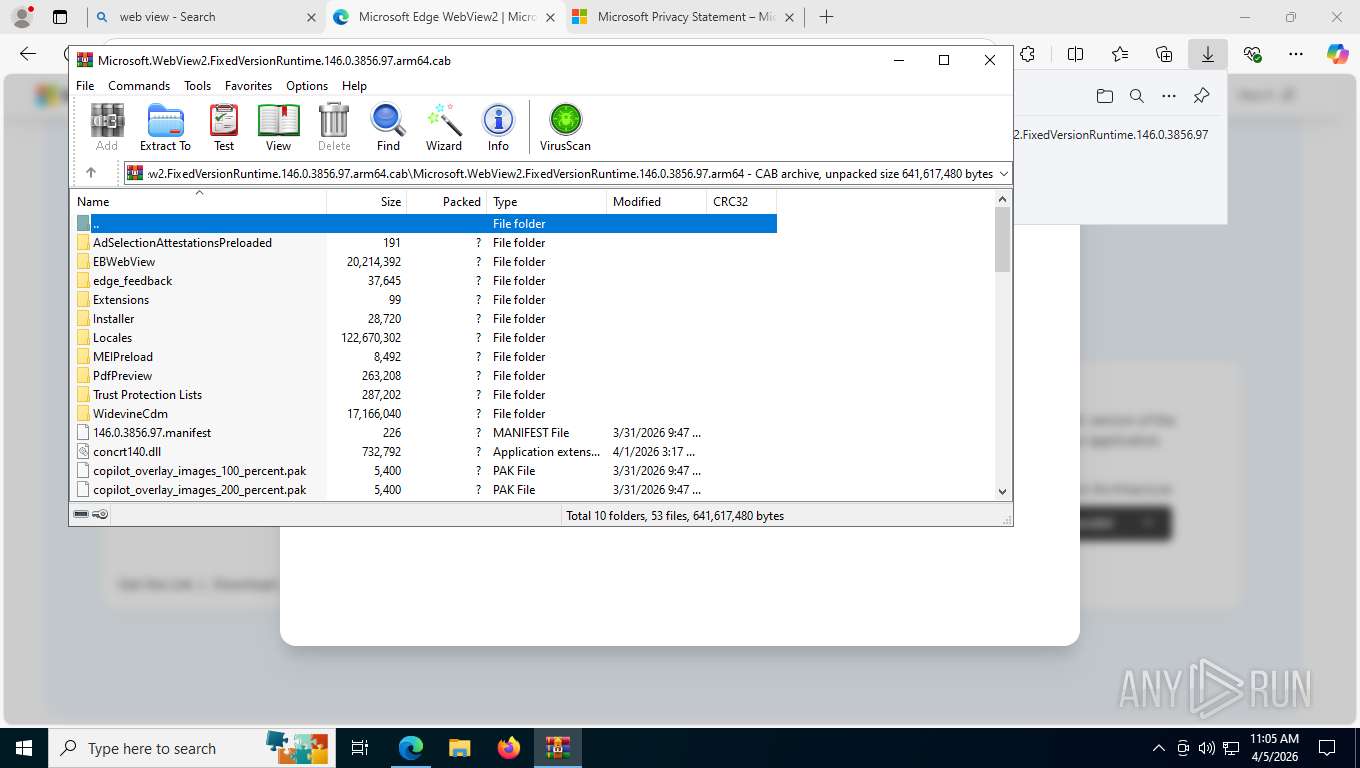Sort by Packed column header
Image resolution: width=1360 pixels, height=768 pixels.
tap(447, 201)
